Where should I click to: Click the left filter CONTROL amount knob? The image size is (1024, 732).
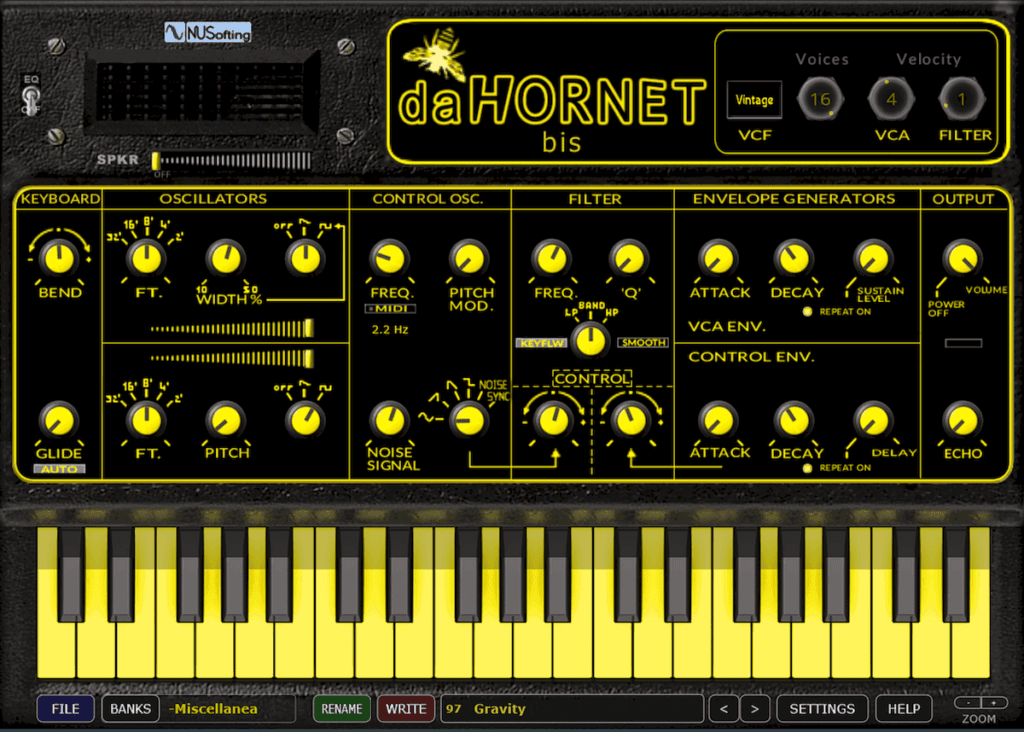tap(553, 421)
